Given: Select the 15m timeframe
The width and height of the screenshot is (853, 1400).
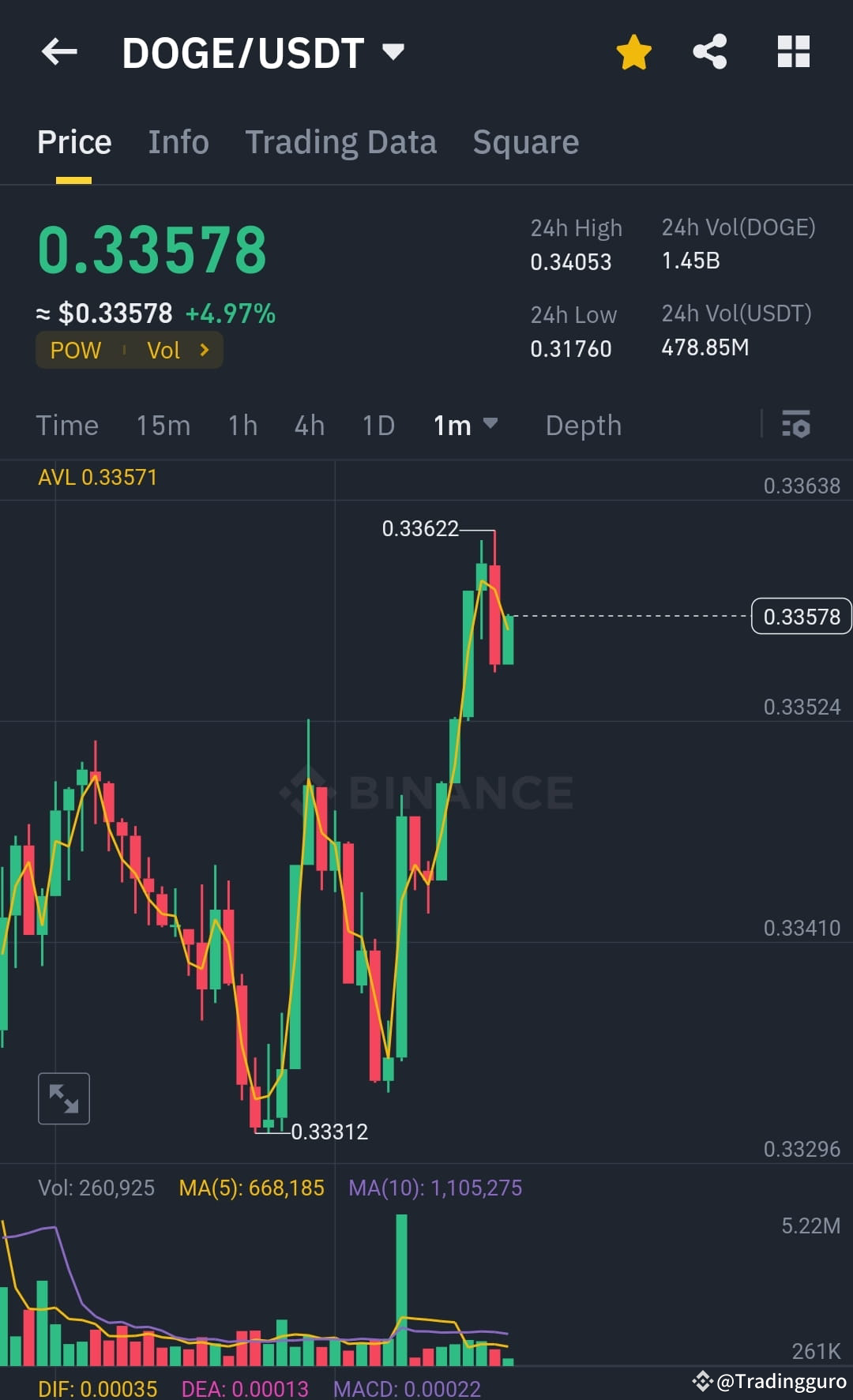Looking at the screenshot, I should click(x=162, y=426).
